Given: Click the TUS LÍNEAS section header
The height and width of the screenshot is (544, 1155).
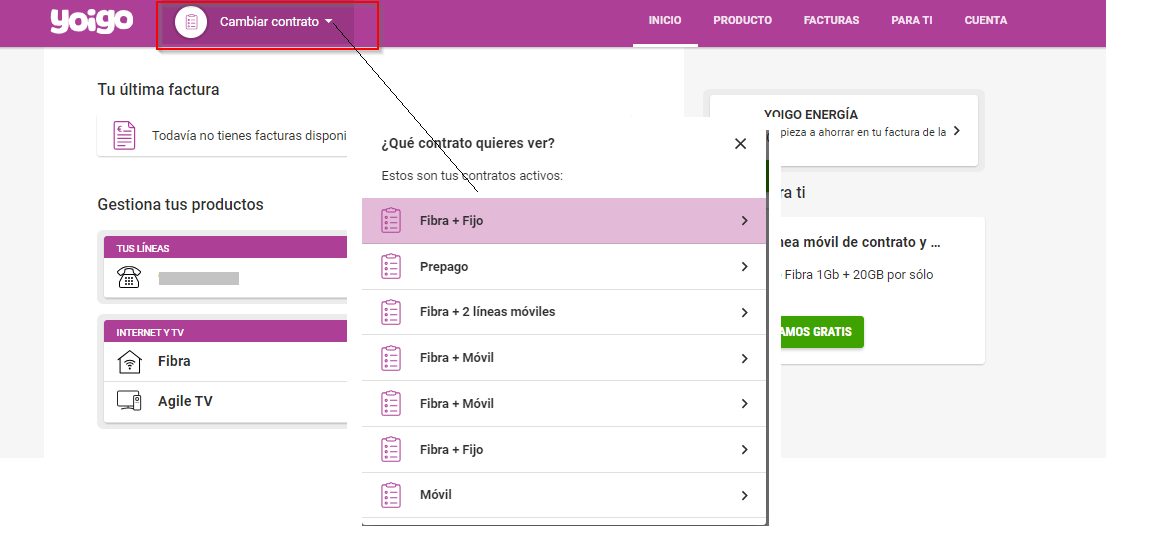Looking at the screenshot, I should pyautogui.click(x=225, y=247).
